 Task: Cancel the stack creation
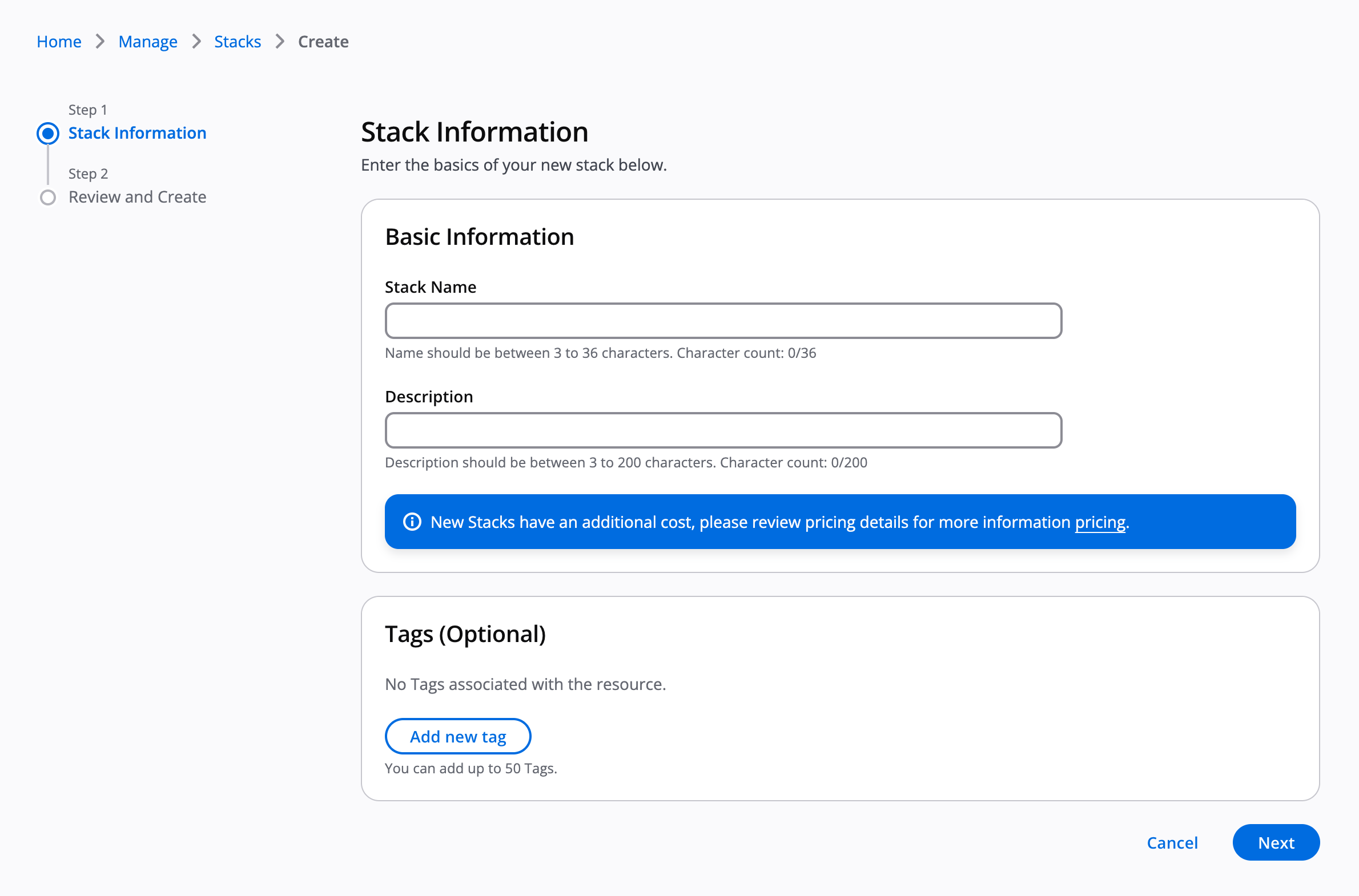coord(1173,842)
